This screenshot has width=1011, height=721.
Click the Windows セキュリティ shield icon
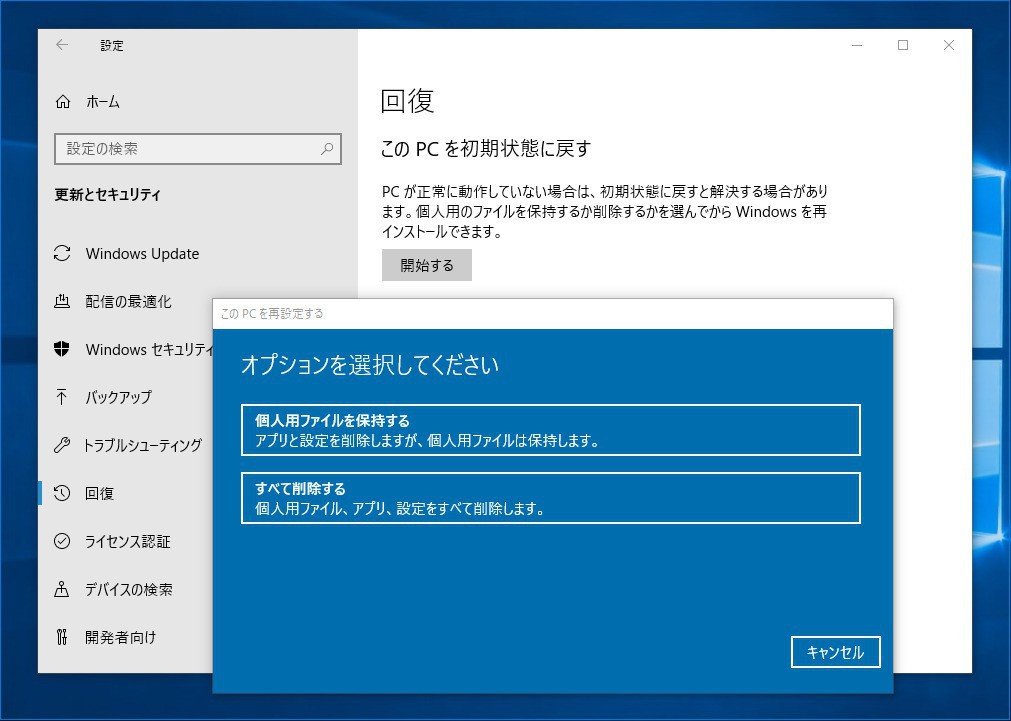point(62,349)
